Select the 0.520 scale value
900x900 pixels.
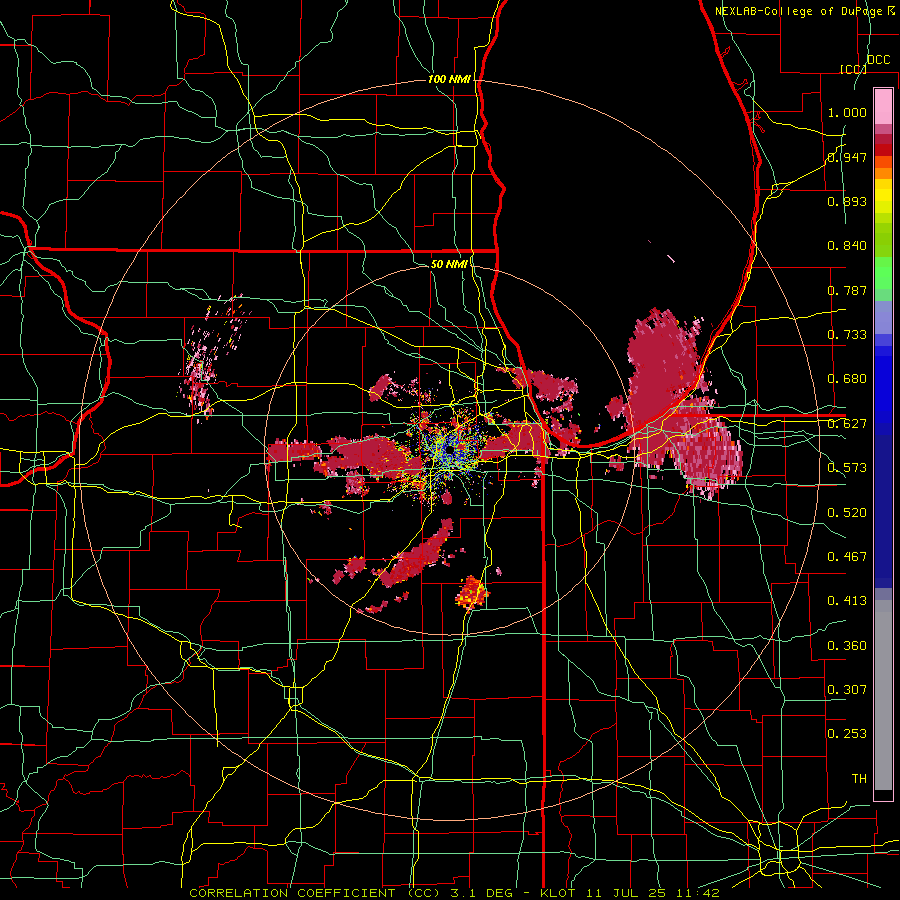tap(847, 513)
